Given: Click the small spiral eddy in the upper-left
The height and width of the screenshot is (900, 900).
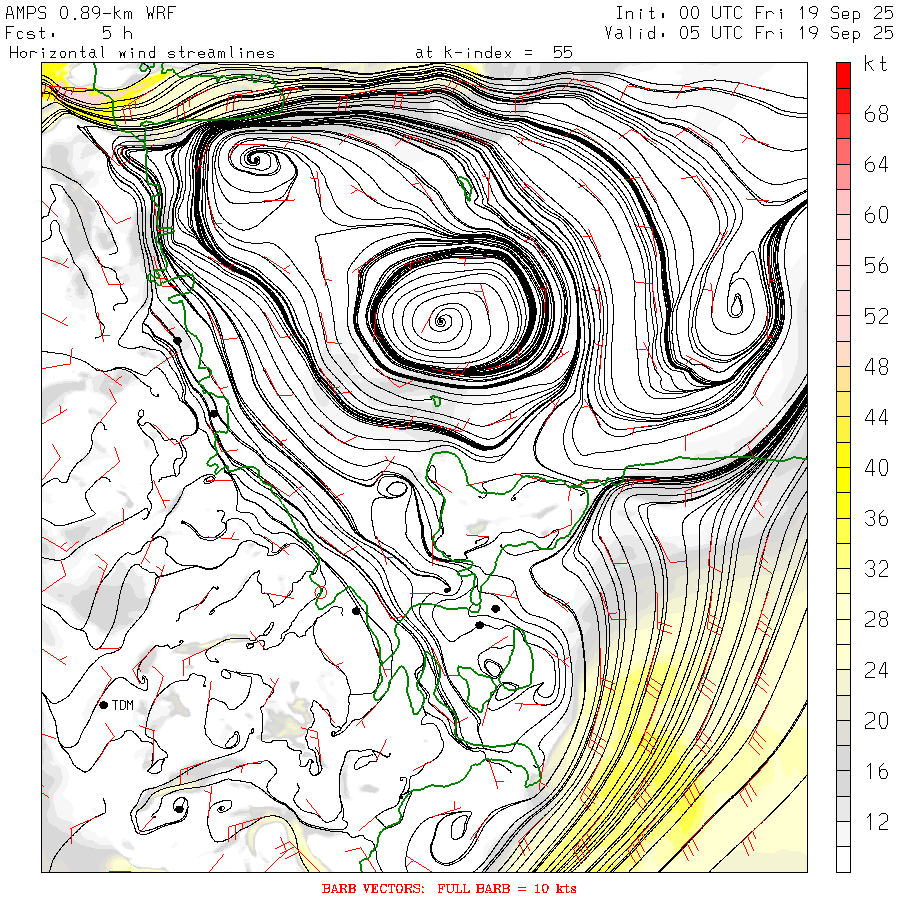Looking at the screenshot, I should click(x=253, y=158).
